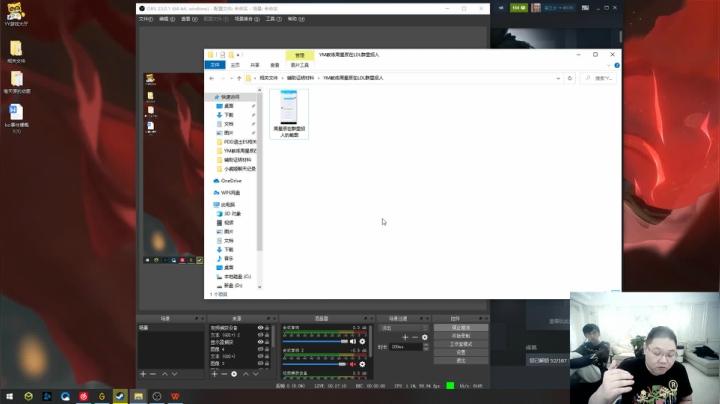The image size is (720, 404).
Task: Open YY游戏大厅 desktop shortcut
Action: click(x=16, y=14)
